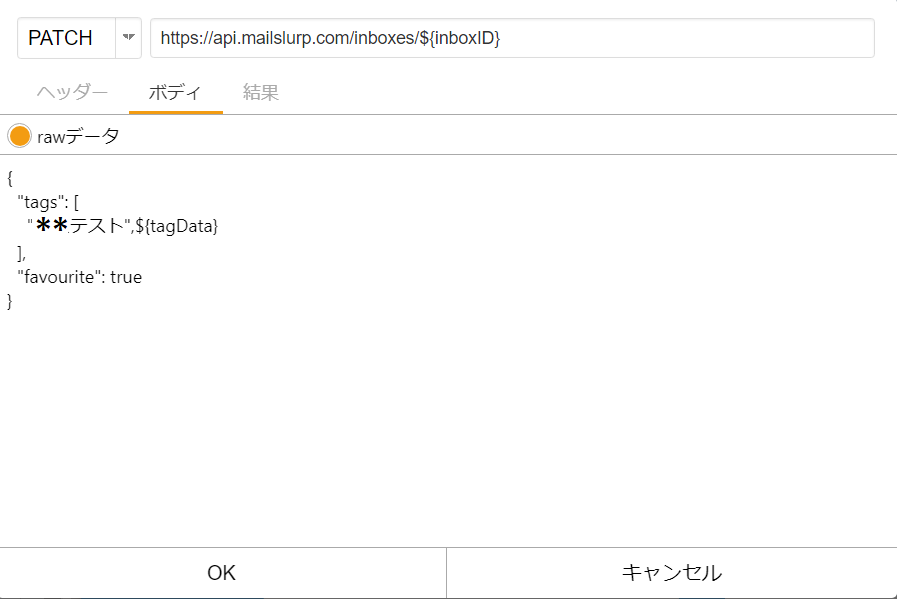Click the closing brace of JSON body
Image resolution: width=897 pixels, height=599 pixels.
[x=9, y=301]
